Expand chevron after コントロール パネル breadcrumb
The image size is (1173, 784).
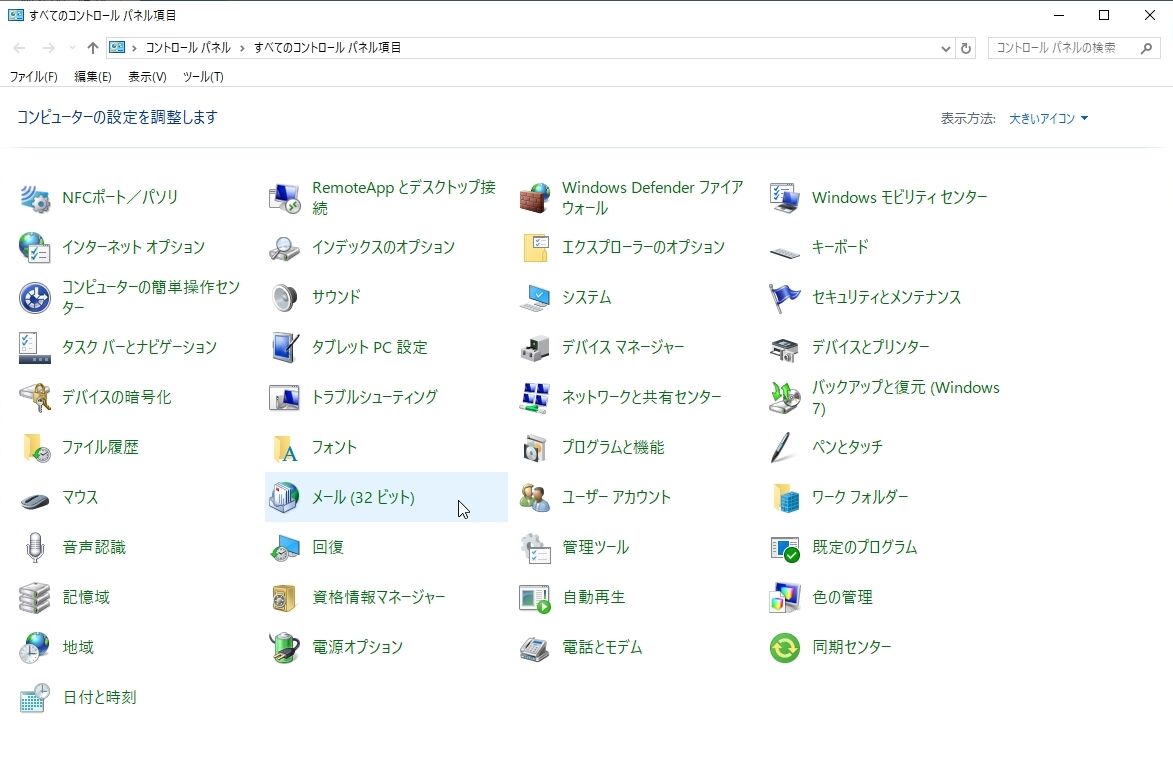click(x=242, y=48)
